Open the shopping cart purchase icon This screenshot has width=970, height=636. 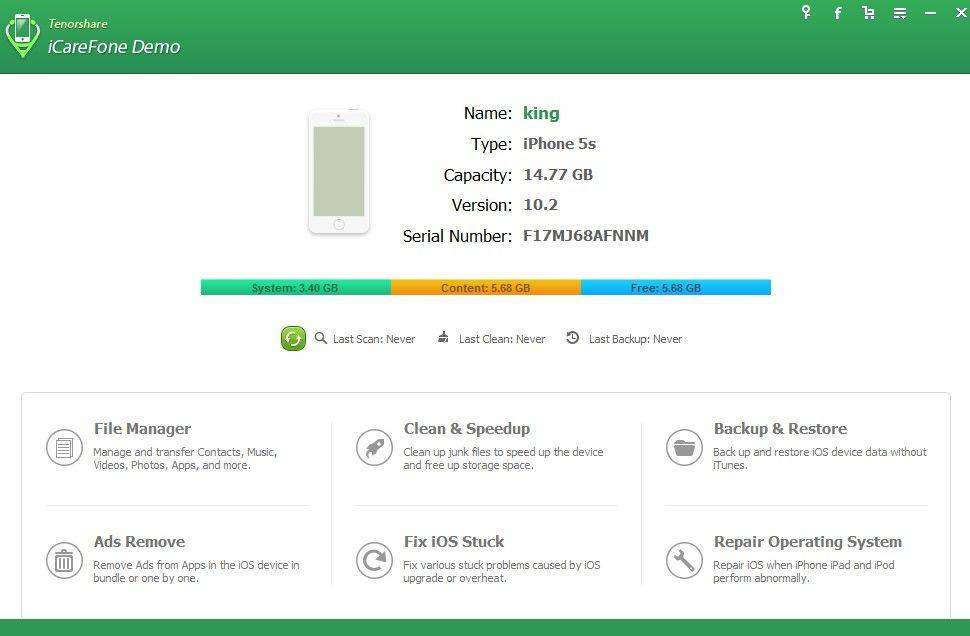coord(869,13)
